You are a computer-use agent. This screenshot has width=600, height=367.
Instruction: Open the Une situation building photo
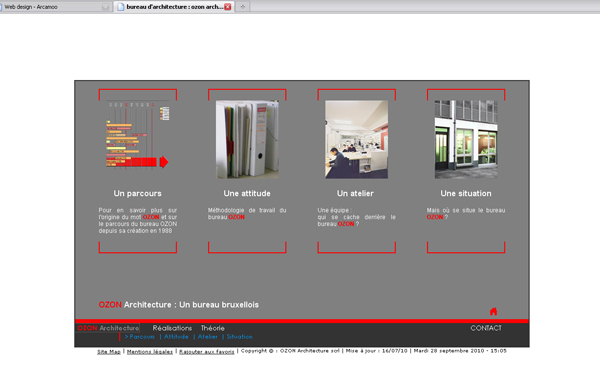coord(466,139)
